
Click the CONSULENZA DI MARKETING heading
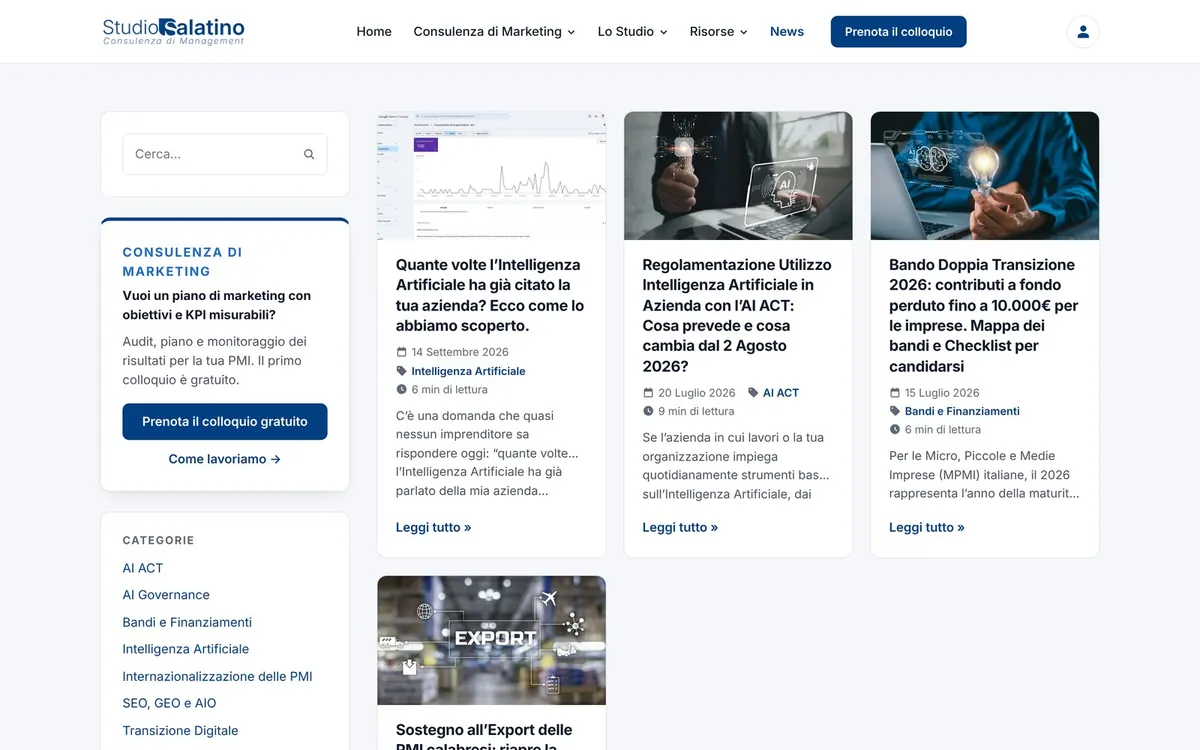click(183, 262)
